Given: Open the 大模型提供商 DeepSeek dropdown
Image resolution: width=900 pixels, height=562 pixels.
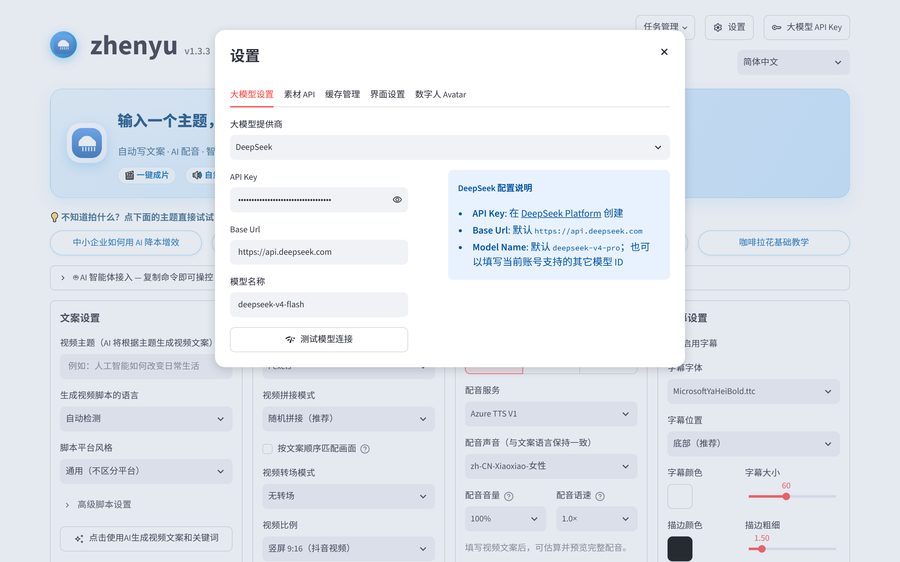Looking at the screenshot, I should (449, 147).
